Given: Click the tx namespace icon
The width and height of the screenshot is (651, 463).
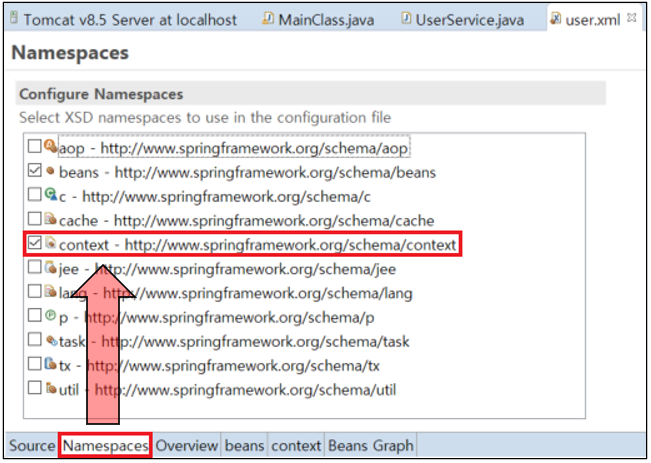Looking at the screenshot, I should (51, 364).
